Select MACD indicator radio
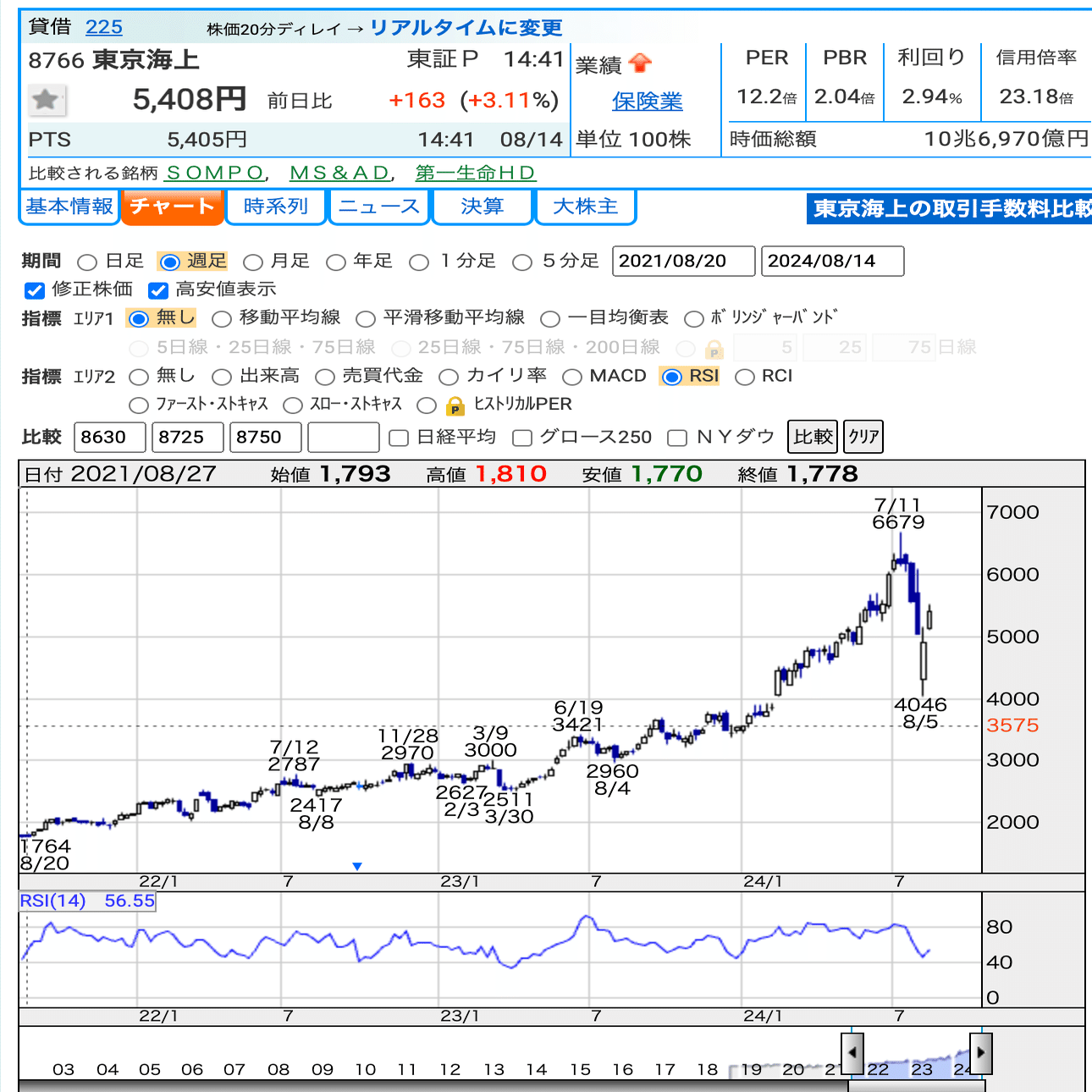Viewport: 1092px width, 1092px height. coord(572,377)
